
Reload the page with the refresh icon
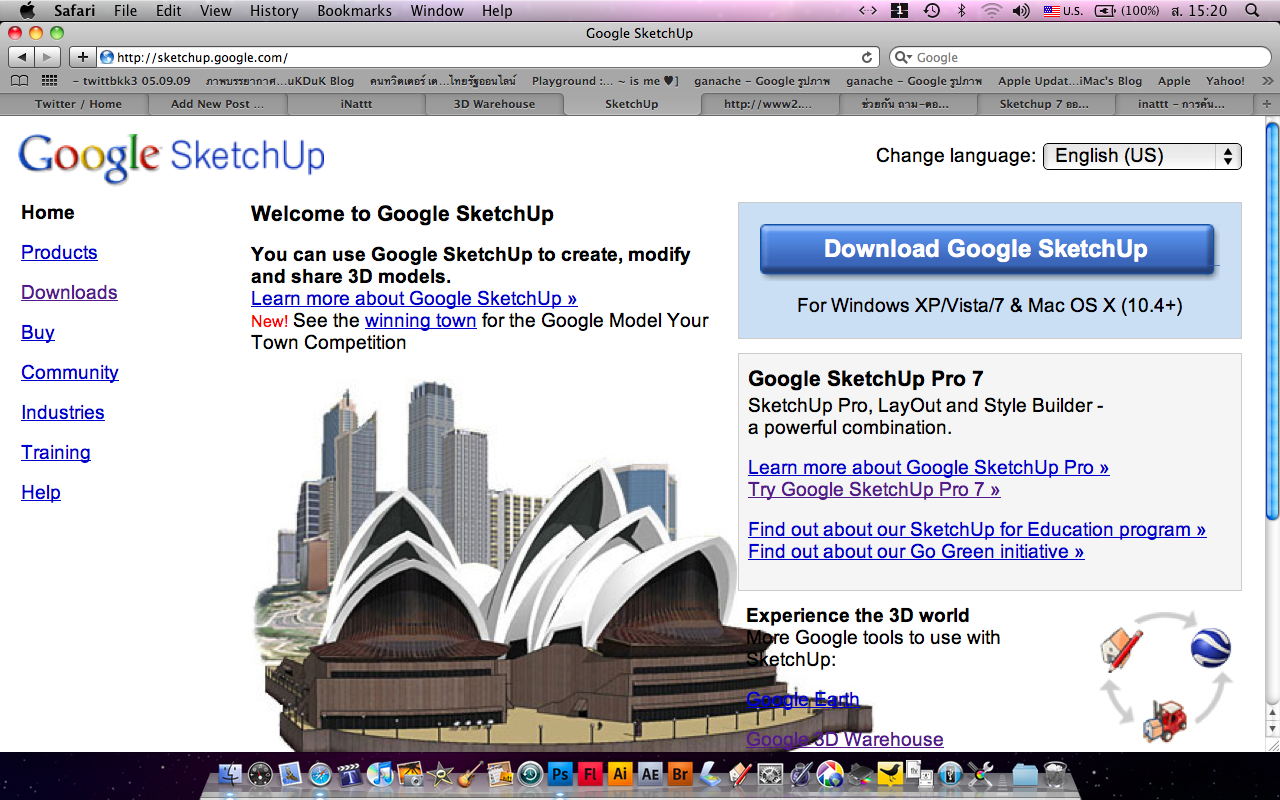(867, 58)
